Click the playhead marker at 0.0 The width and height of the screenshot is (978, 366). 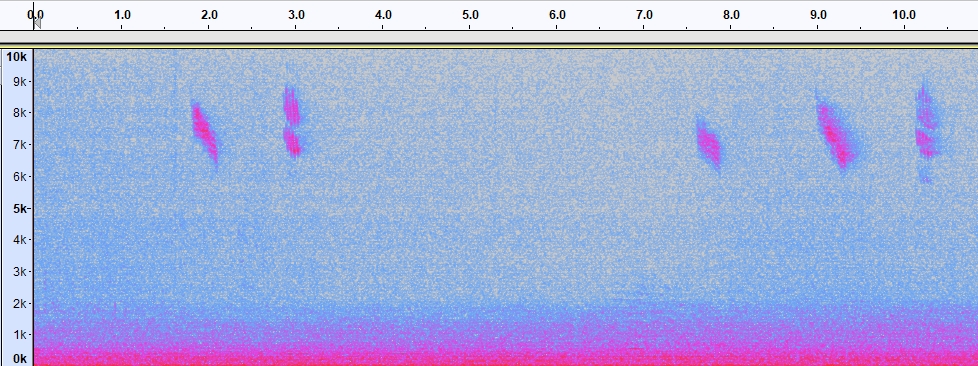coord(37,24)
